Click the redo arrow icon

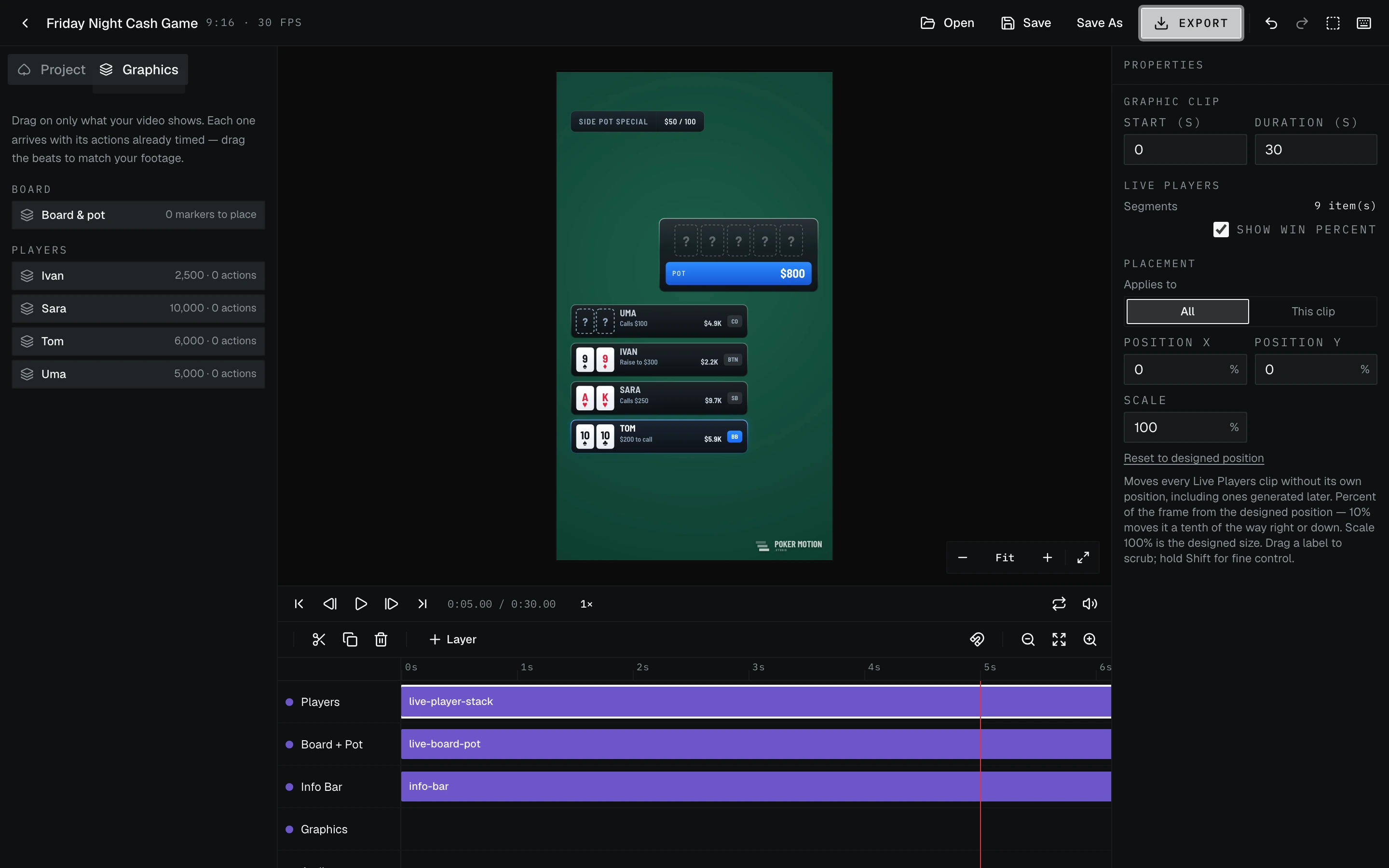1302,23
